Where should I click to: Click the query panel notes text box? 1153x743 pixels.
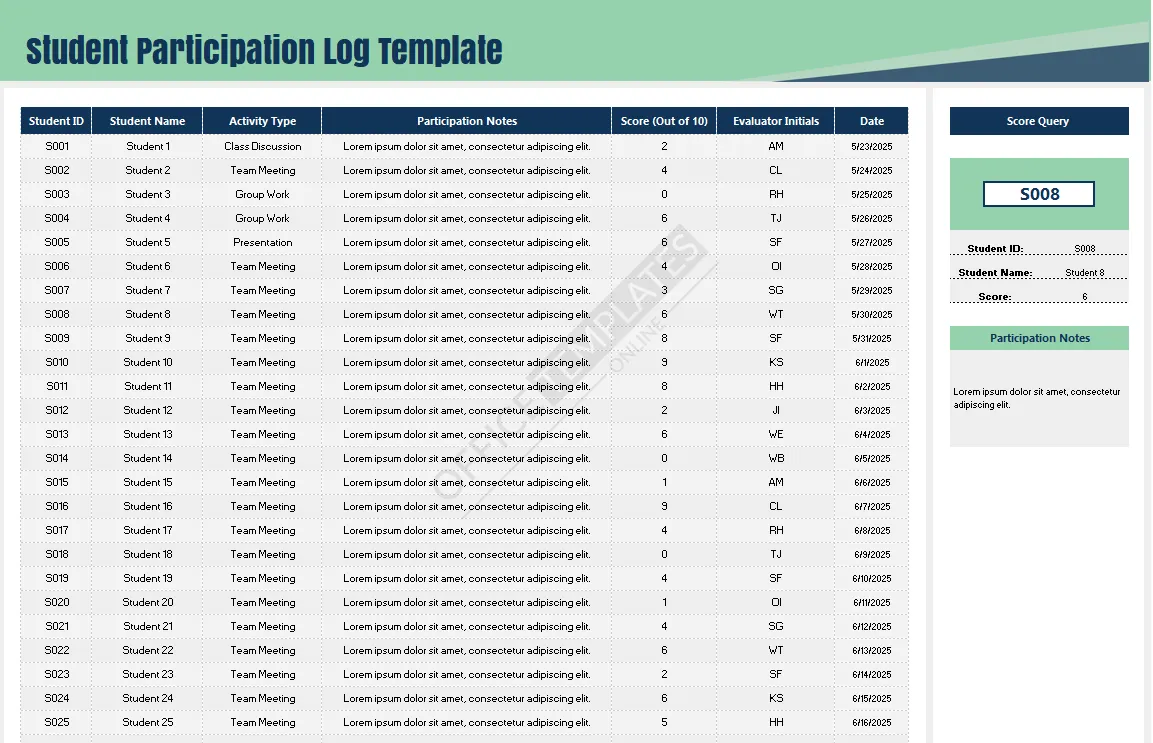(1039, 398)
